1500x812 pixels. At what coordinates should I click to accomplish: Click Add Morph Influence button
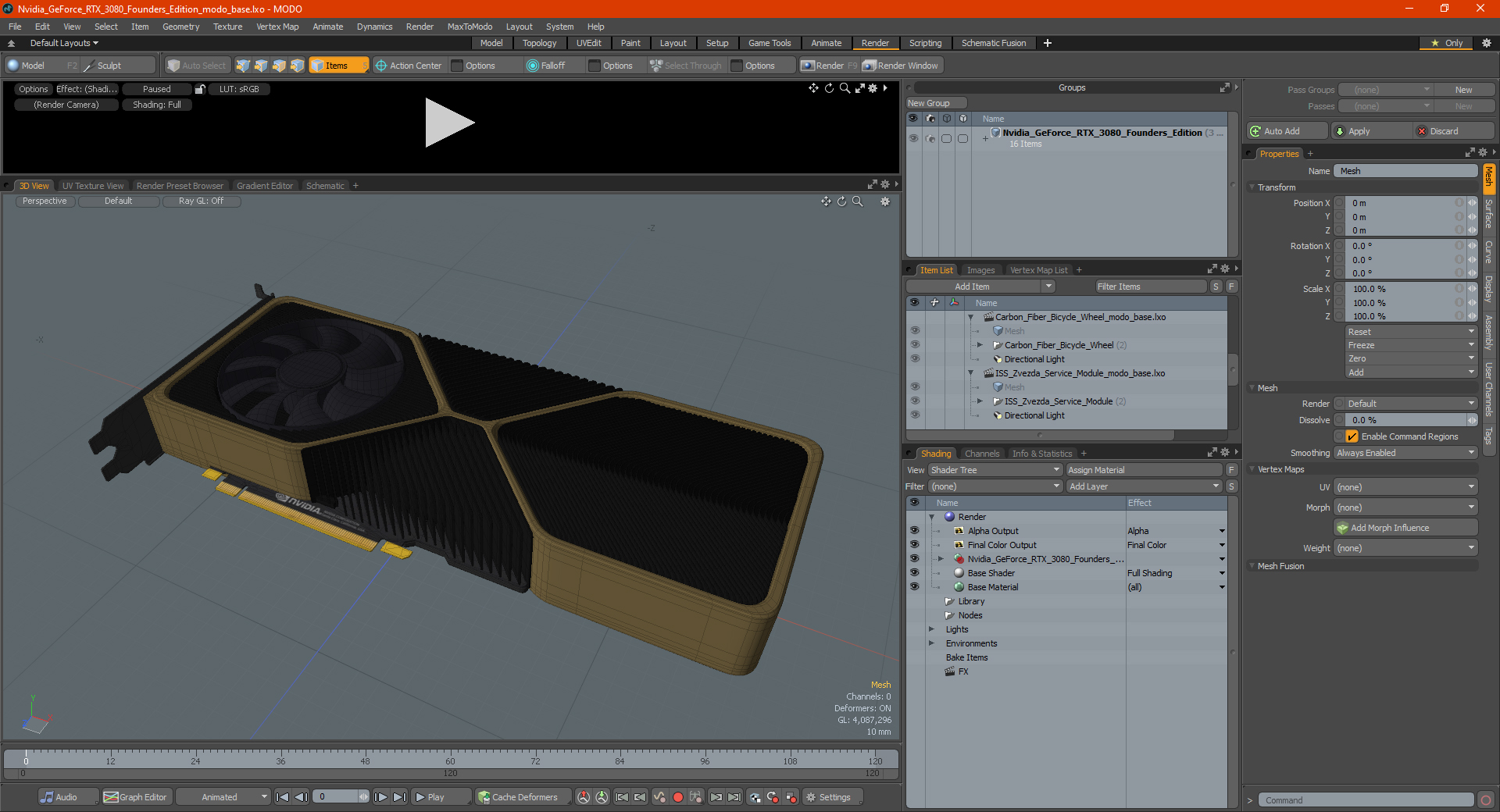(1406, 528)
